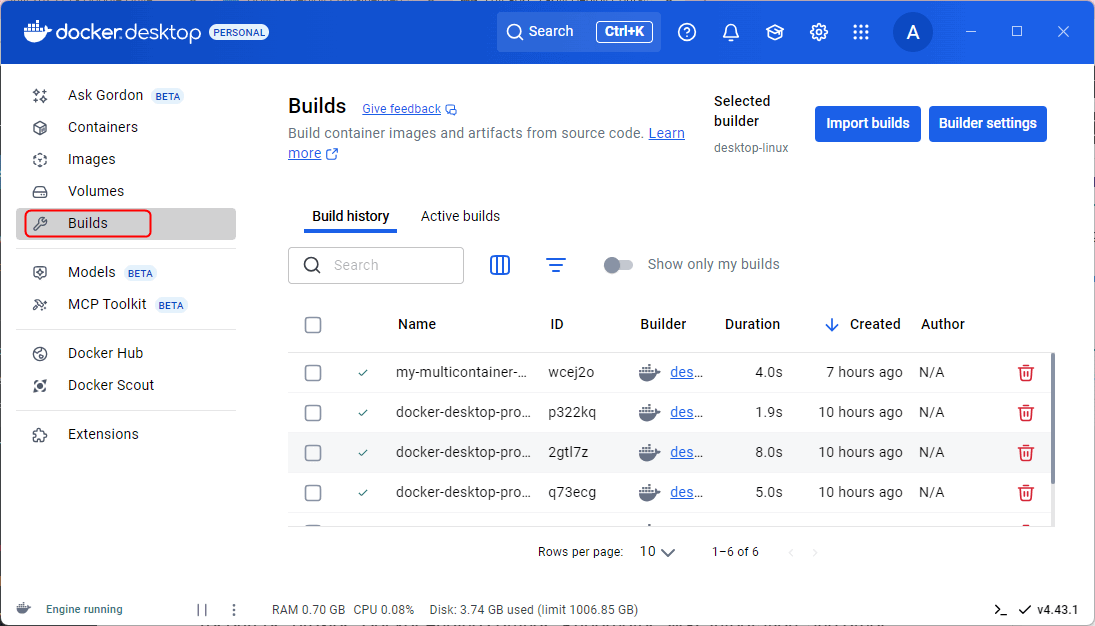Toggle Show only my builds switch
Screen dimensions: 1095x626
click(619, 265)
